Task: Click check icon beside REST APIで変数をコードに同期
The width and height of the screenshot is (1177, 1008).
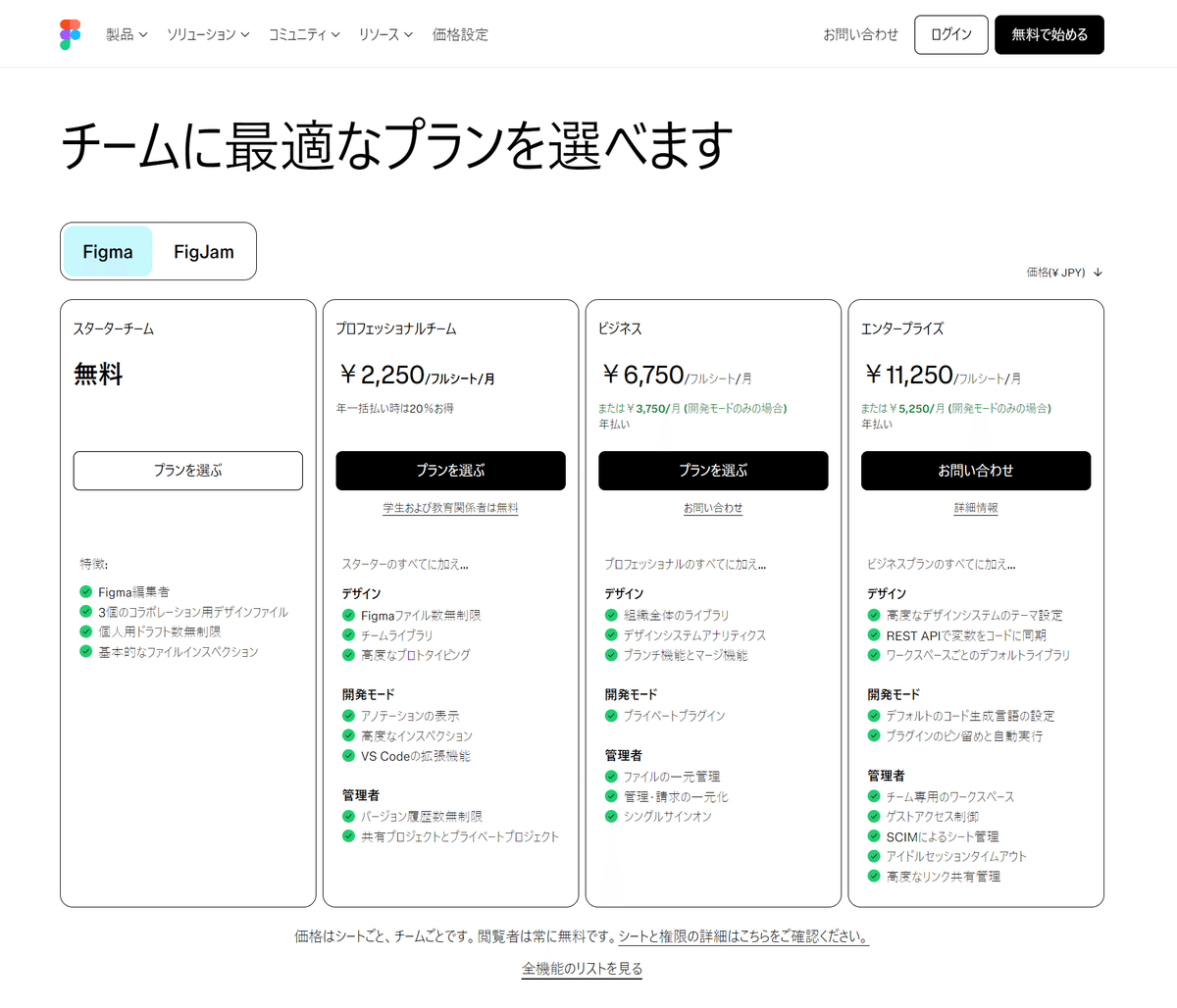Action: [x=874, y=635]
